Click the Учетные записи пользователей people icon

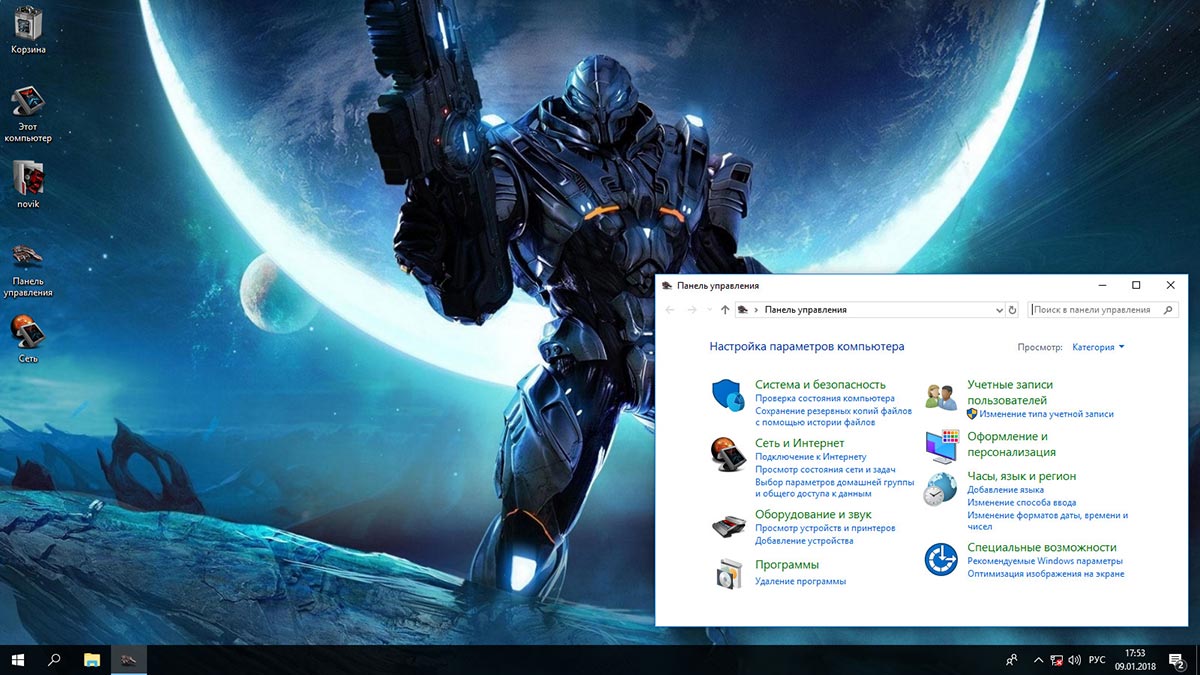940,396
